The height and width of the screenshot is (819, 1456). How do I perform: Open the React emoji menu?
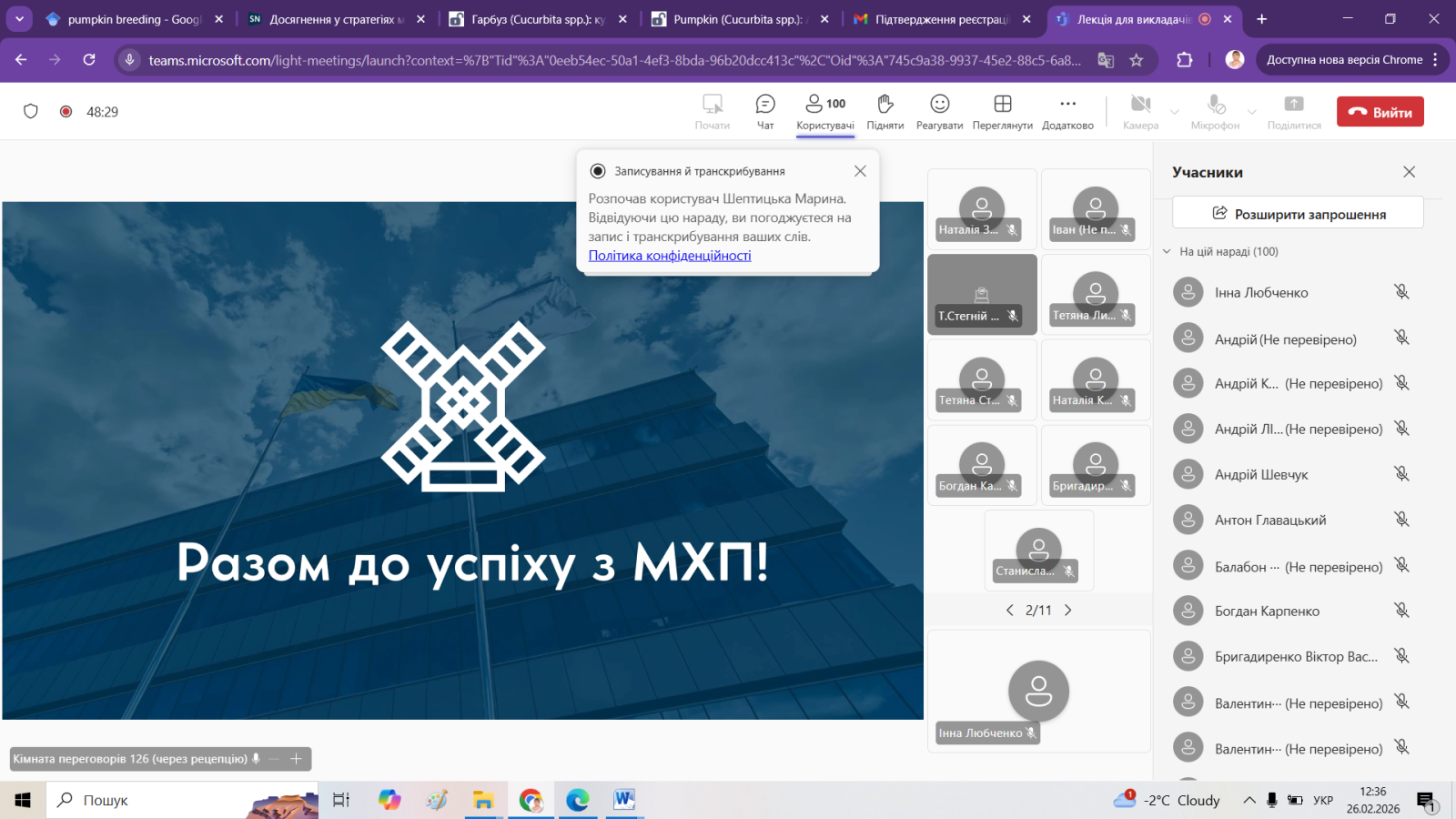pos(939,112)
